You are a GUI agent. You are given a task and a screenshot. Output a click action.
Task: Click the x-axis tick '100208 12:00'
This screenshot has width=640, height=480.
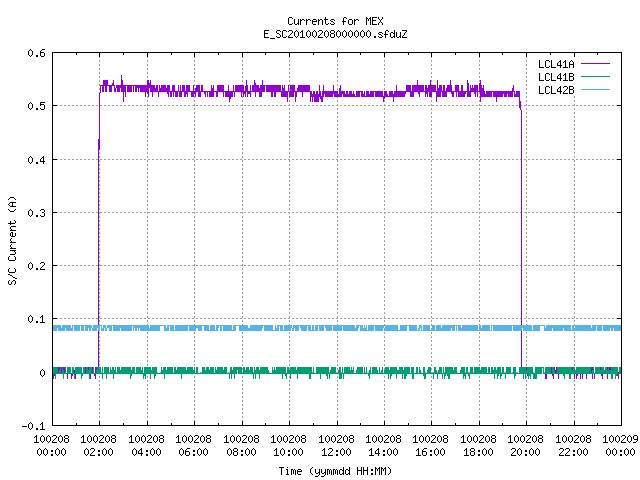336,445
